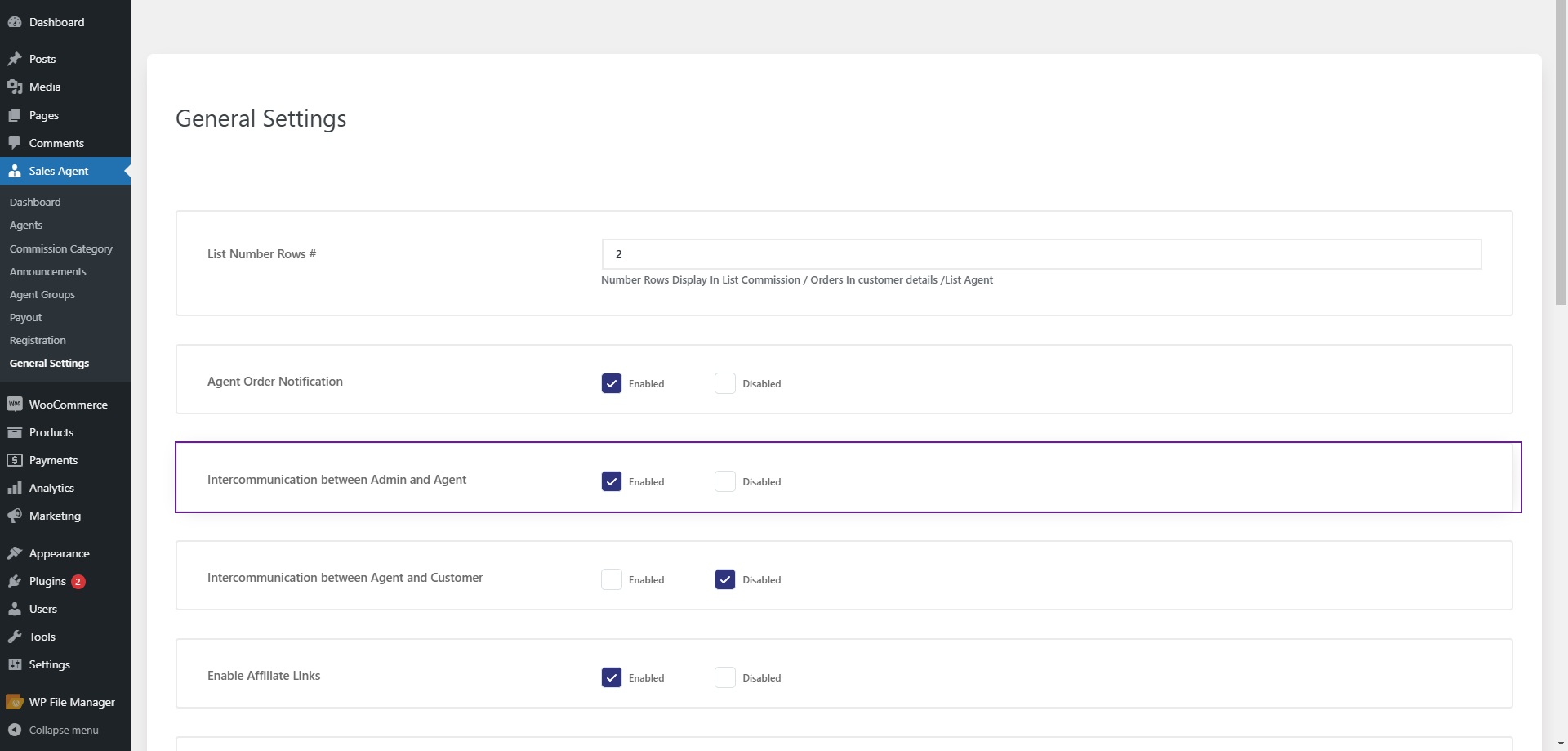Open Commission Category submenu page
1568x751 pixels.
pyautogui.click(x=61, y=248)
